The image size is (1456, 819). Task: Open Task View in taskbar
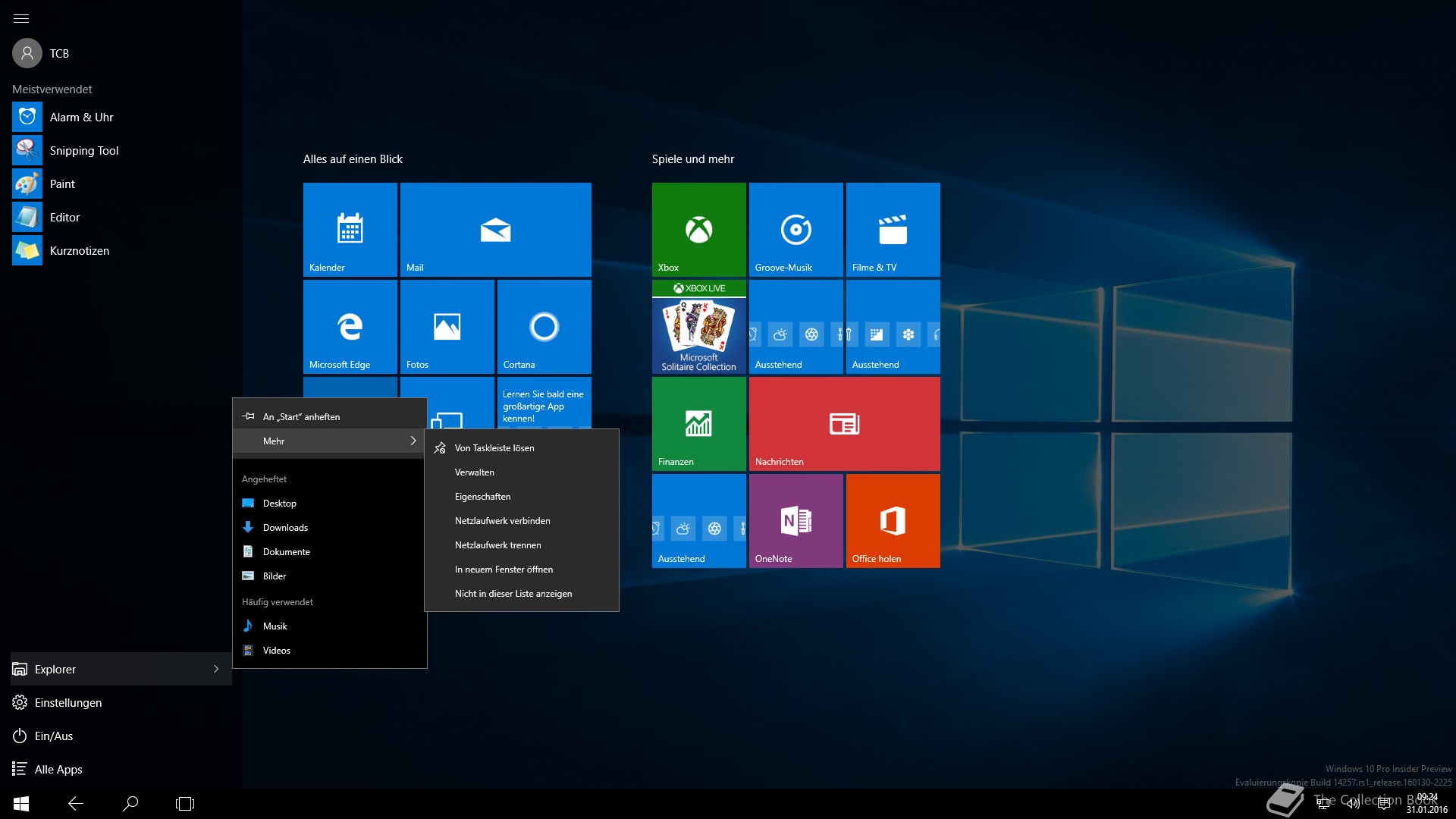pos(185,804)
